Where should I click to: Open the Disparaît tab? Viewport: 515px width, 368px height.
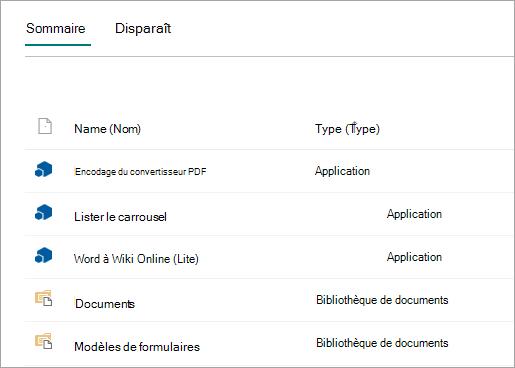(x=143, y=28)
